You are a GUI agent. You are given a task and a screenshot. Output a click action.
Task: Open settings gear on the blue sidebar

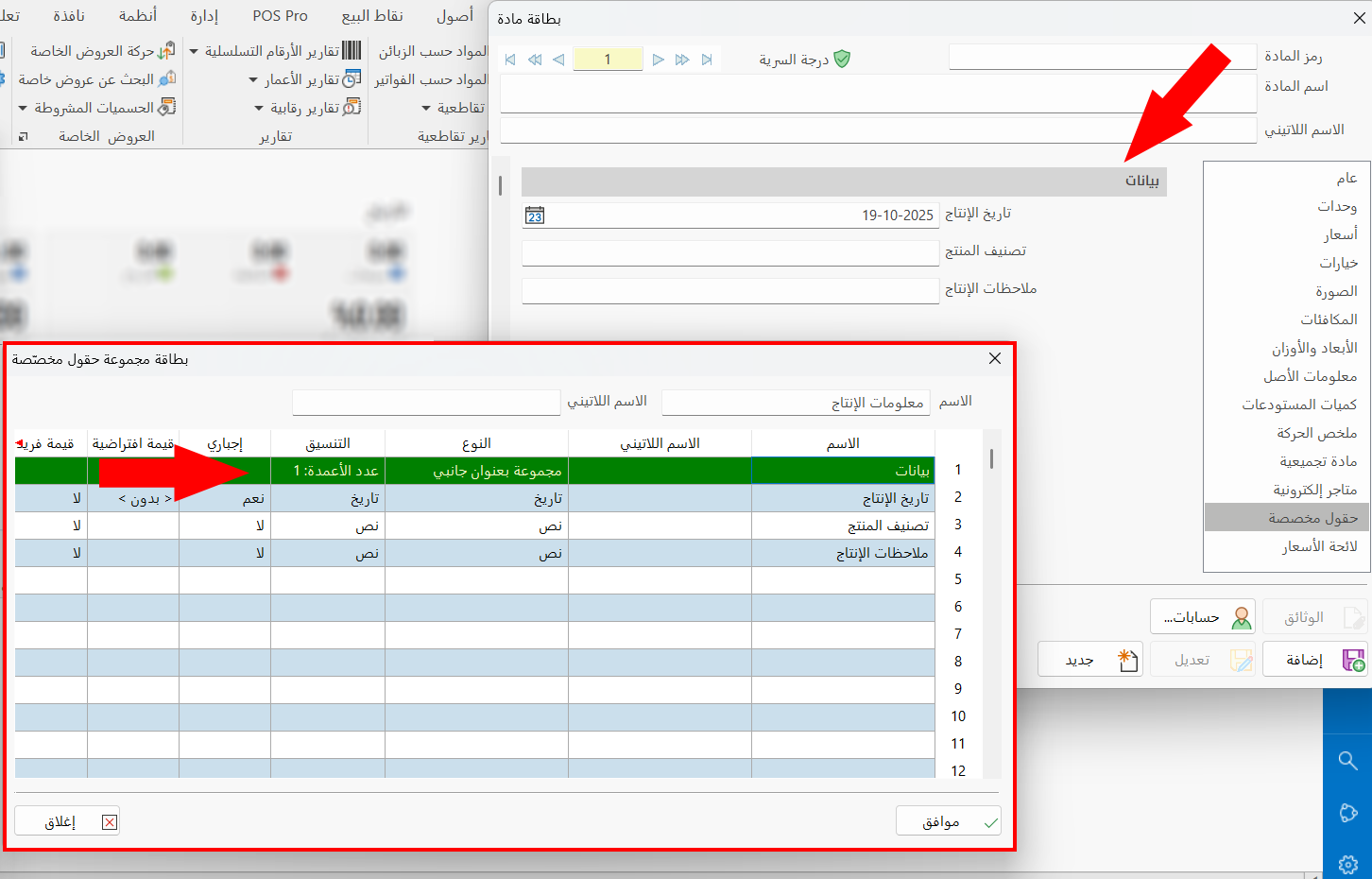[1347, 863]
